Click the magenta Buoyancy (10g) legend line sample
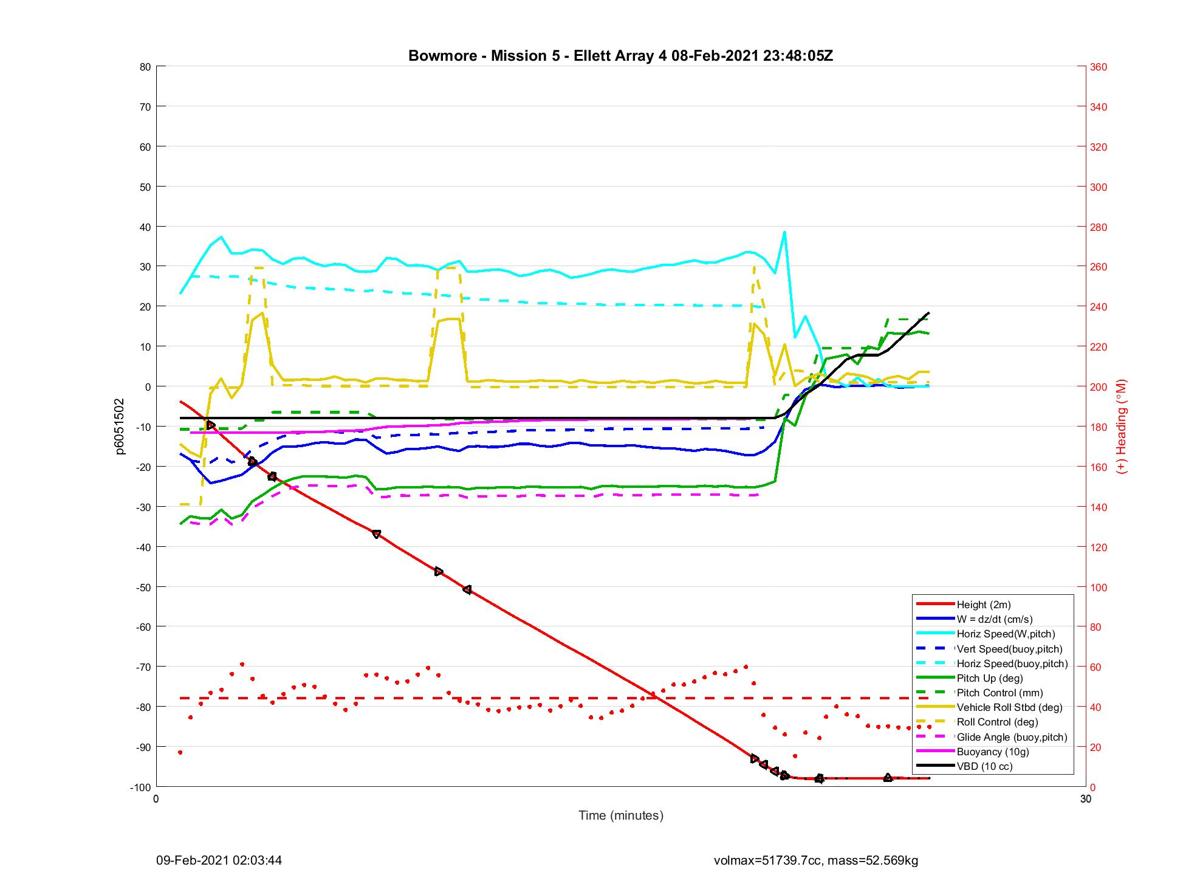Viewport: 1200px width, 885px height. 933,751
